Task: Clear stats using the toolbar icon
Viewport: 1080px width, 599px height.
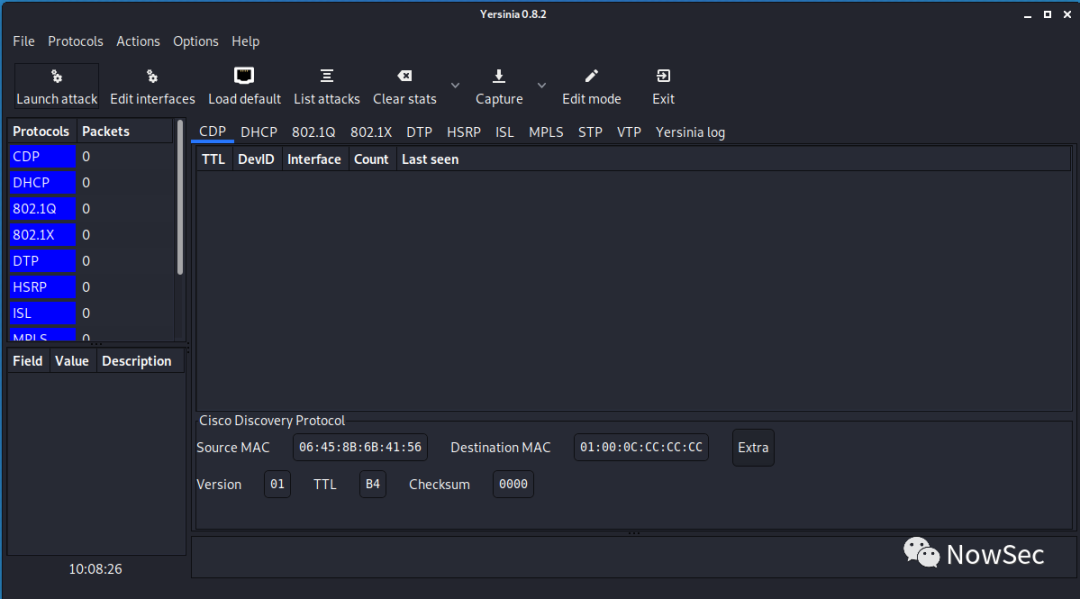Action: [405, 76]
